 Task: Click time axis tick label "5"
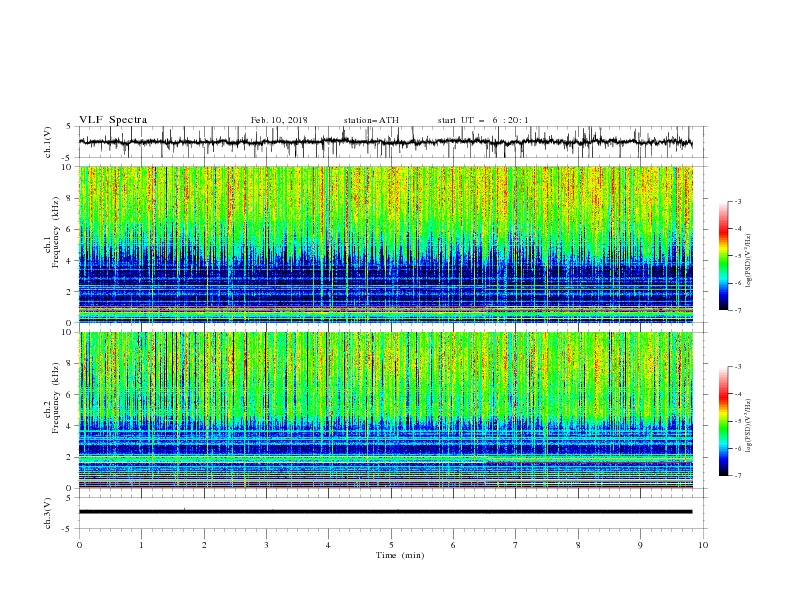click(391, 545)
